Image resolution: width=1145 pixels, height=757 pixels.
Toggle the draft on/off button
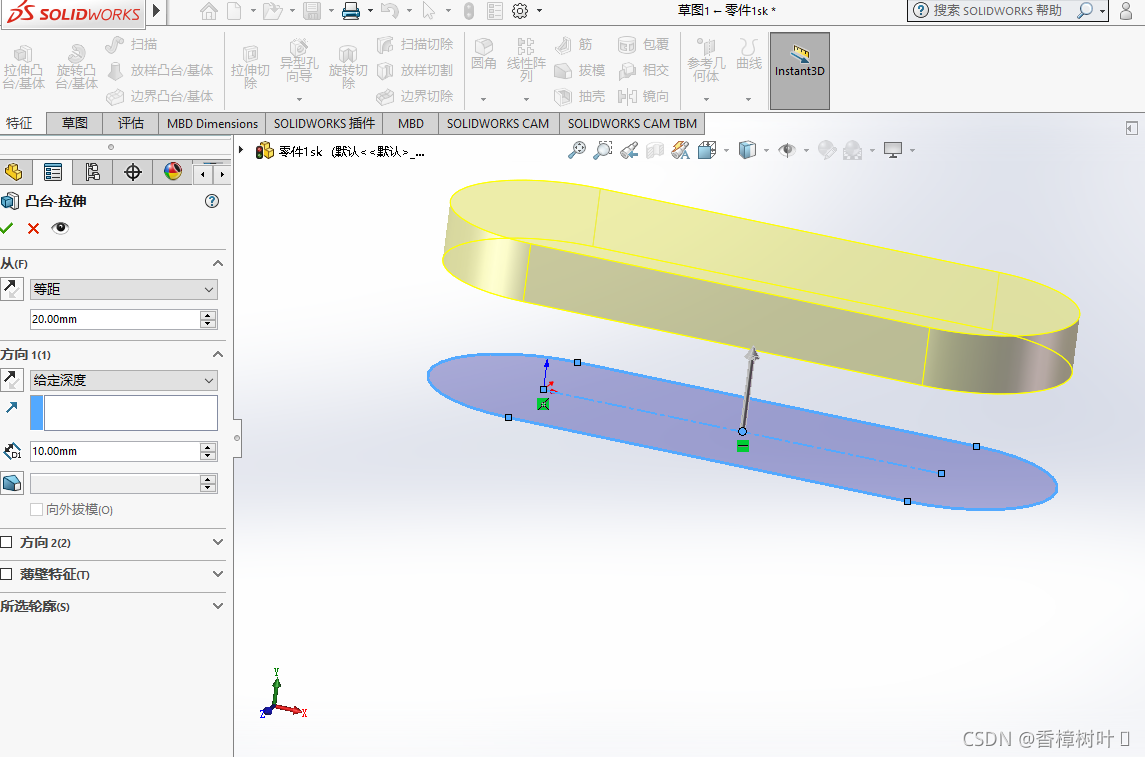tap(12, 483)
